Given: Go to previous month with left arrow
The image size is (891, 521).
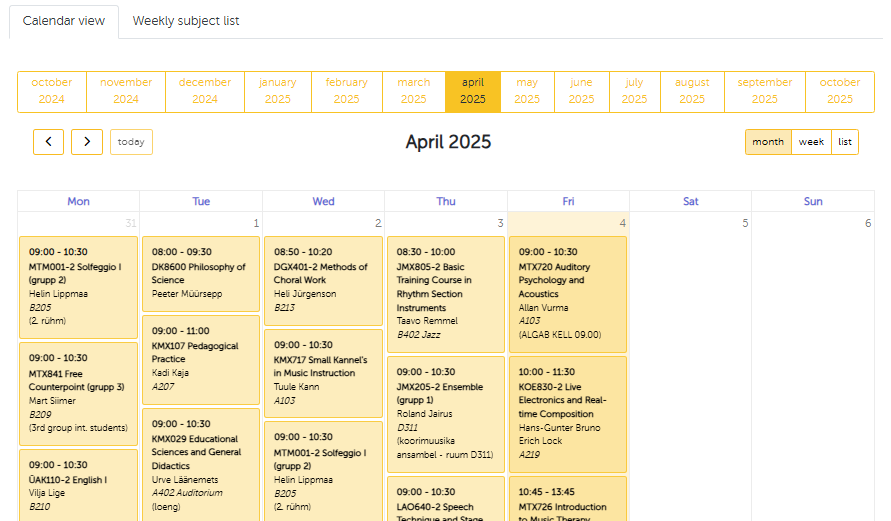Looking at the screenshot, I should [x=48, y=142].
